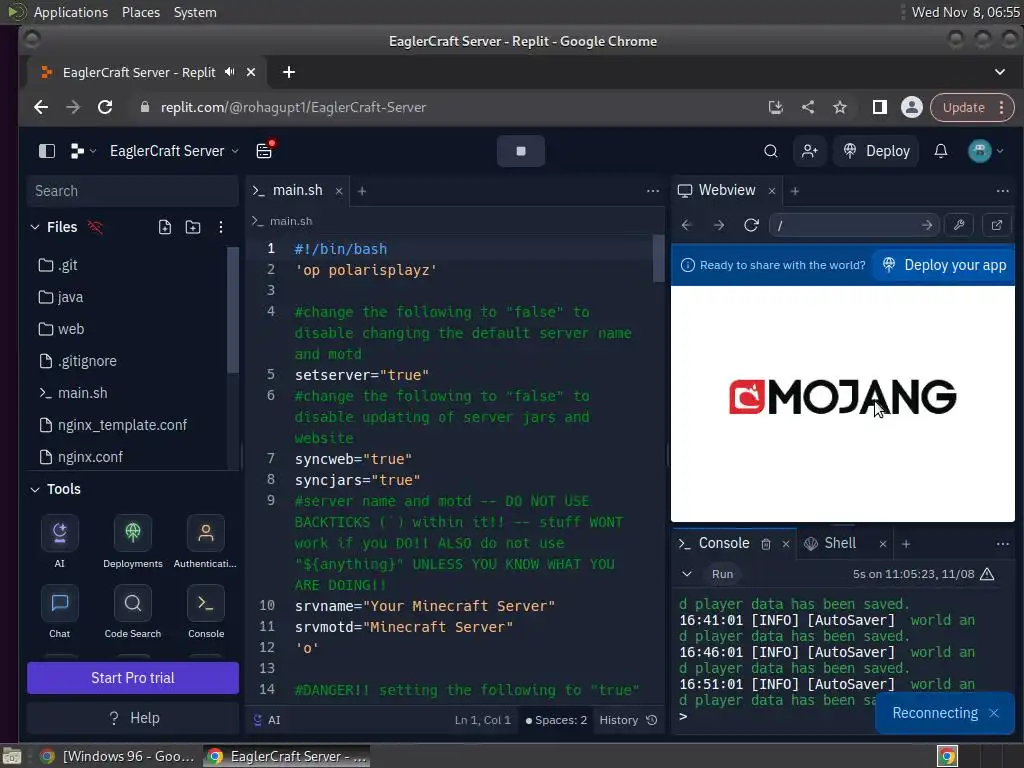Open Webview devtools wrench icon

tap(959, 225)
